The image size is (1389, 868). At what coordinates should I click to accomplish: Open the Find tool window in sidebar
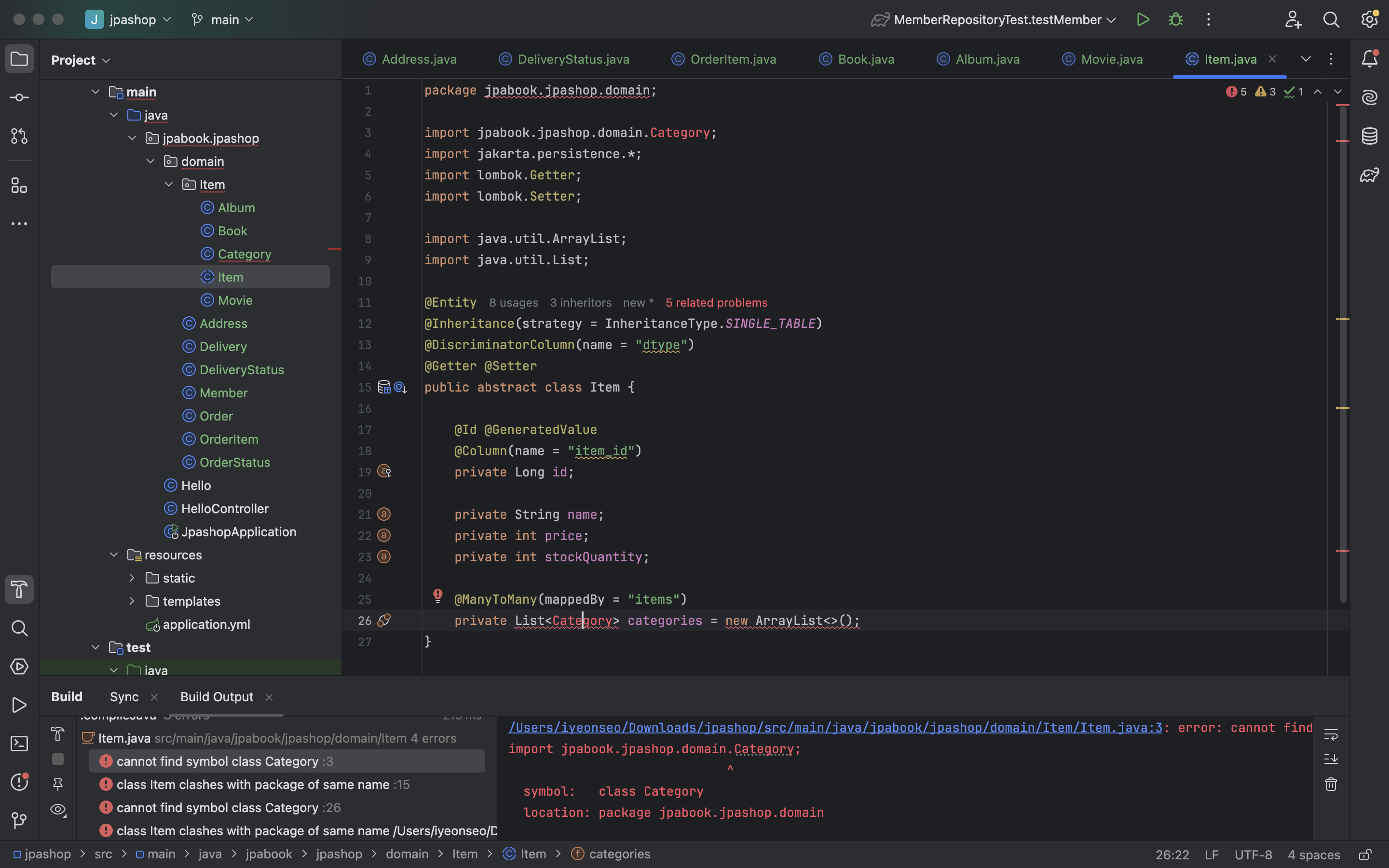(19, 628)
